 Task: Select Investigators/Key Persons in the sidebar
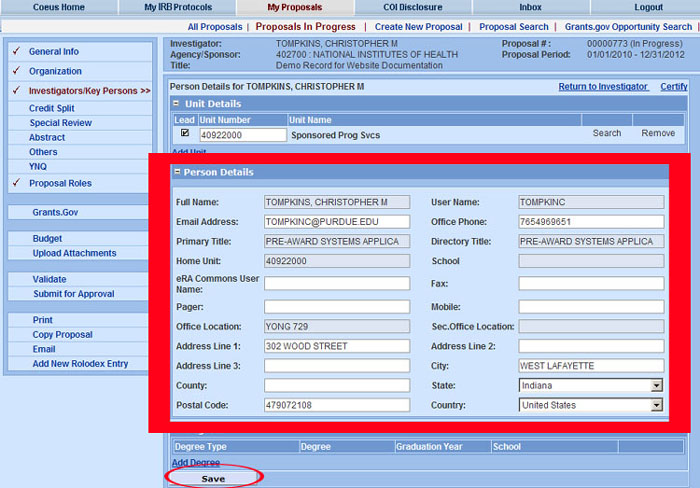coord(89,91)
